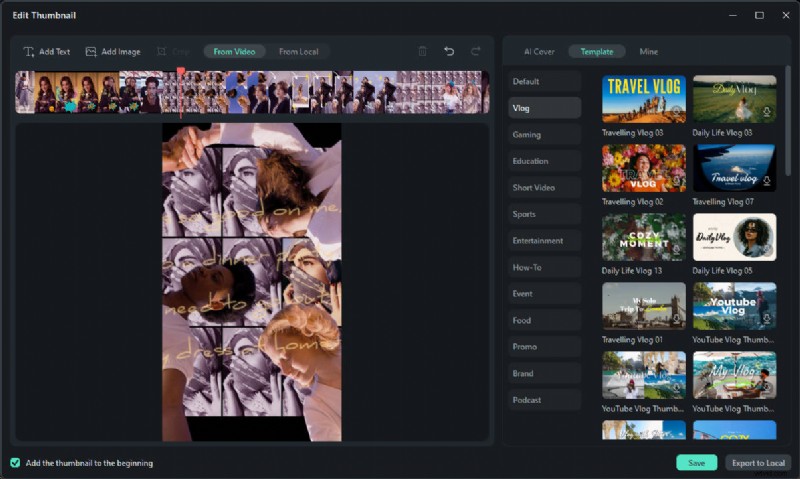Switch source to From Video
800x479 pixels.
234,52
